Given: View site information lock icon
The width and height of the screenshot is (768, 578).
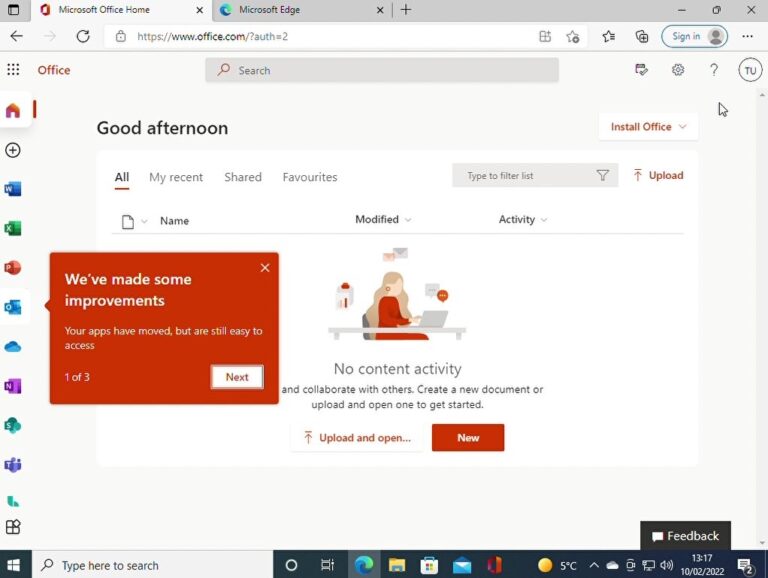Looking at the screenshot, I should click(120, 36).
